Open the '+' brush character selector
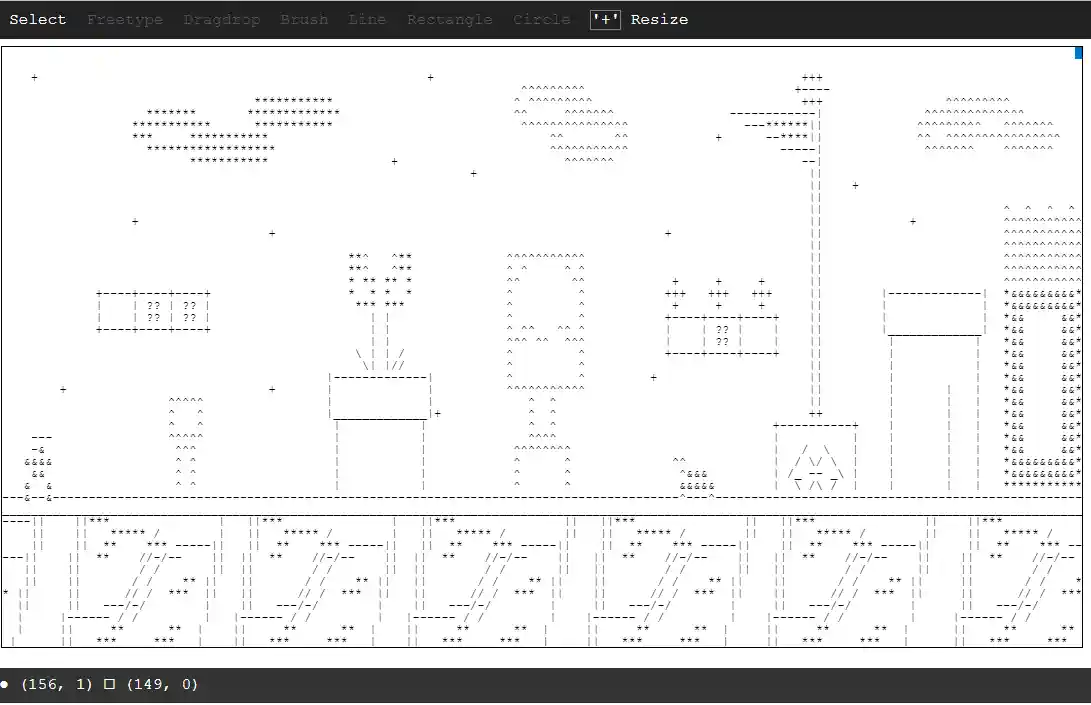Screen dimensions: 1091x705 click(x=604, y=19)
